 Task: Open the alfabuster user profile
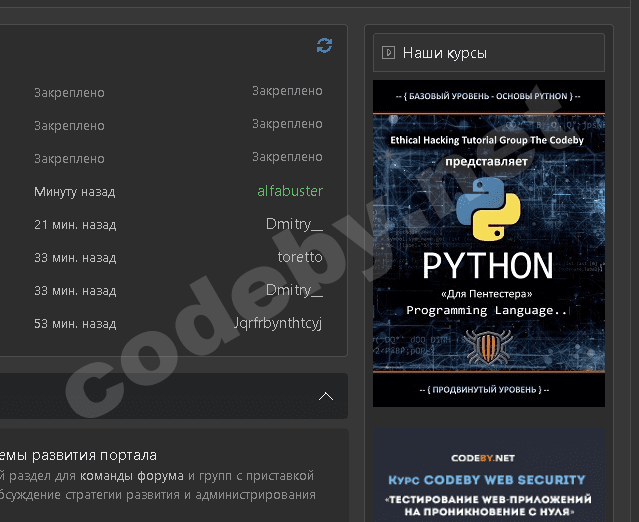point(290,191)
